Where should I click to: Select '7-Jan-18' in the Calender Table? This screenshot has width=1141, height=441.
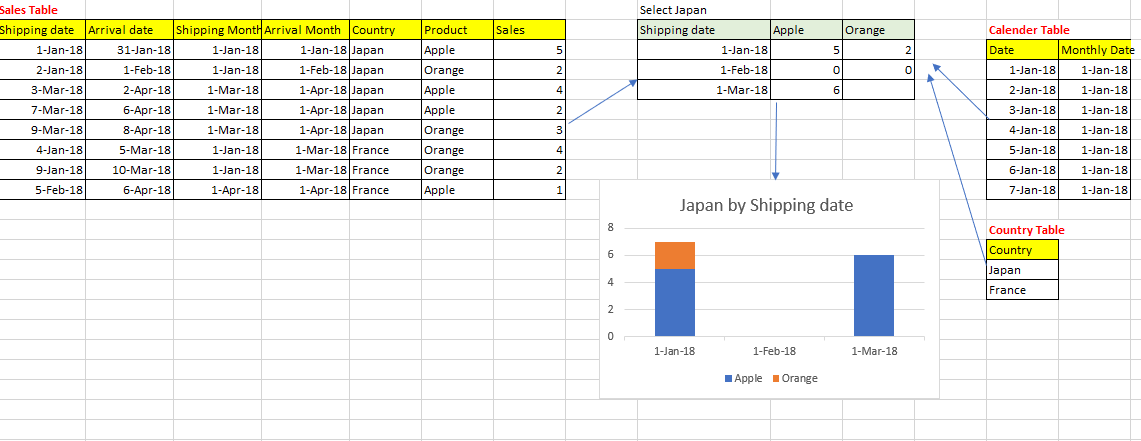click(1022, 190)
